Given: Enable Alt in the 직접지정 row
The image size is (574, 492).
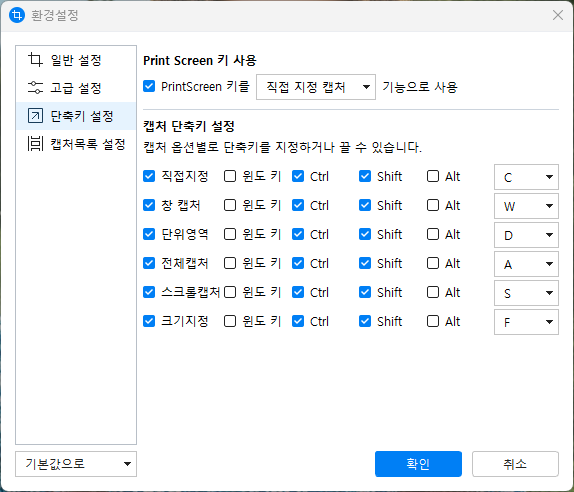Looking at the screenshot, I should 433,176.
